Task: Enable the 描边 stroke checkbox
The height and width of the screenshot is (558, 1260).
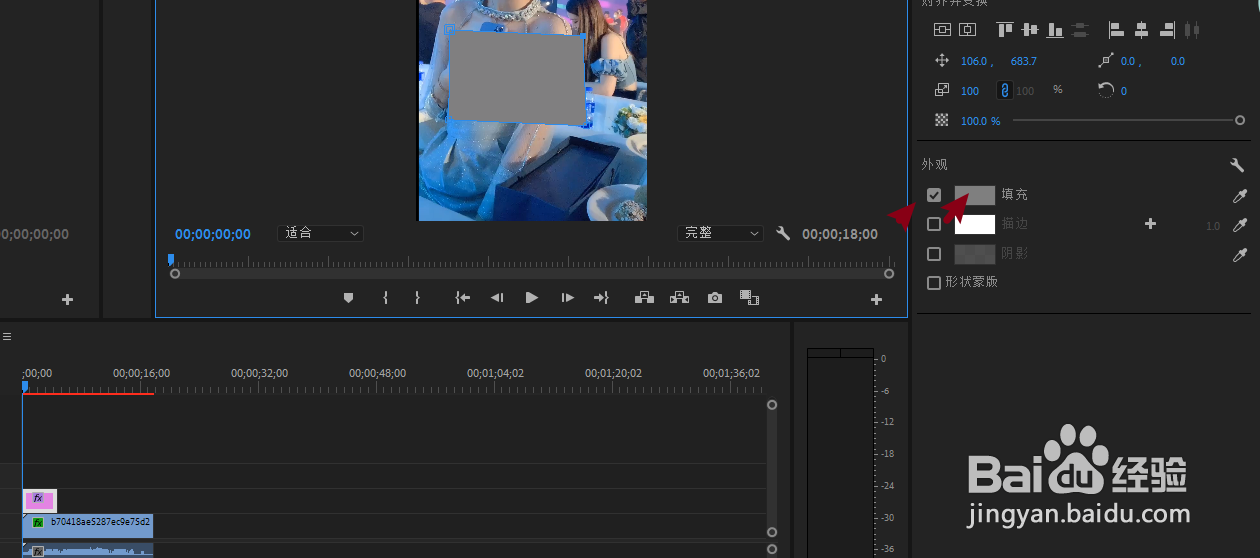Action: [x=934, y=224]
